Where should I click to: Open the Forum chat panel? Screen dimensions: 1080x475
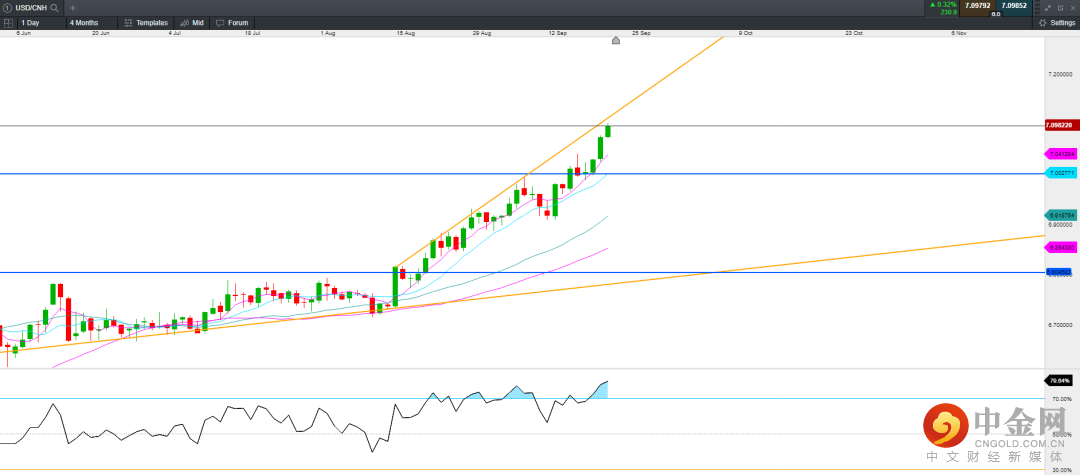(x=232, y=22)
